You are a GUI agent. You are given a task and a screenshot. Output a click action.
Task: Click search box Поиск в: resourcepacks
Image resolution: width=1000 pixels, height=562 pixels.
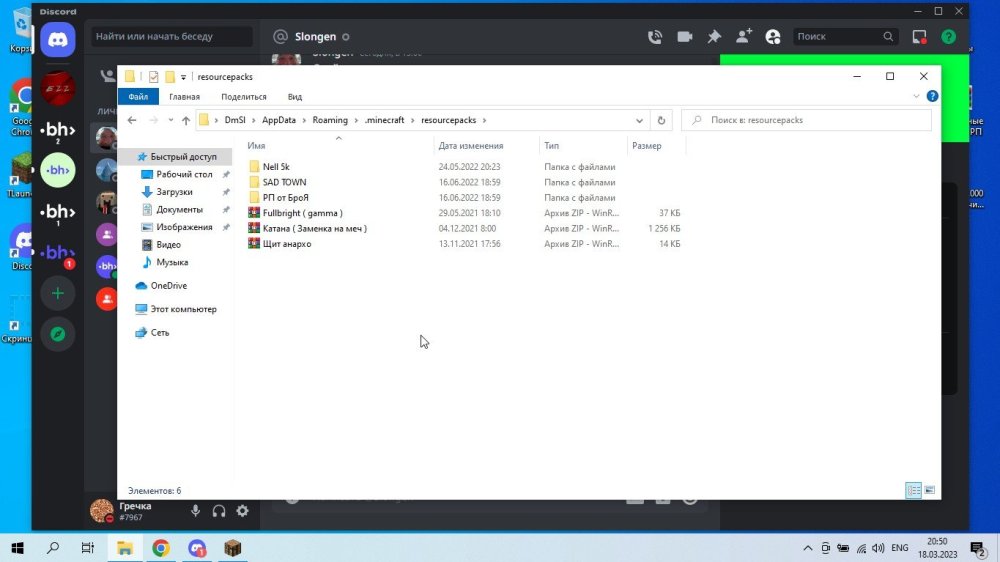pyautogui.click(x=806, y=120)
